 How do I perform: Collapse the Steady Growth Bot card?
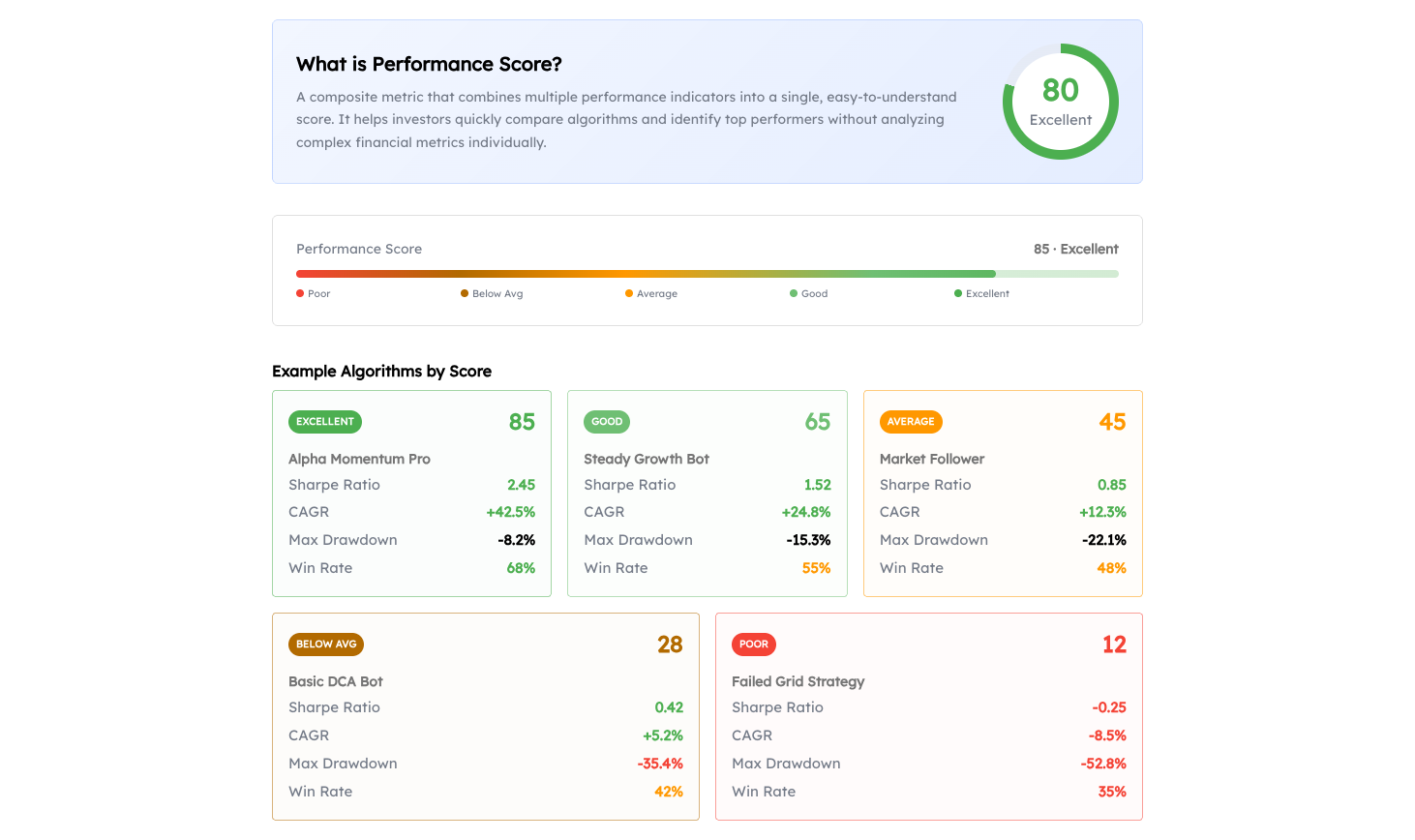click(707, 494)
